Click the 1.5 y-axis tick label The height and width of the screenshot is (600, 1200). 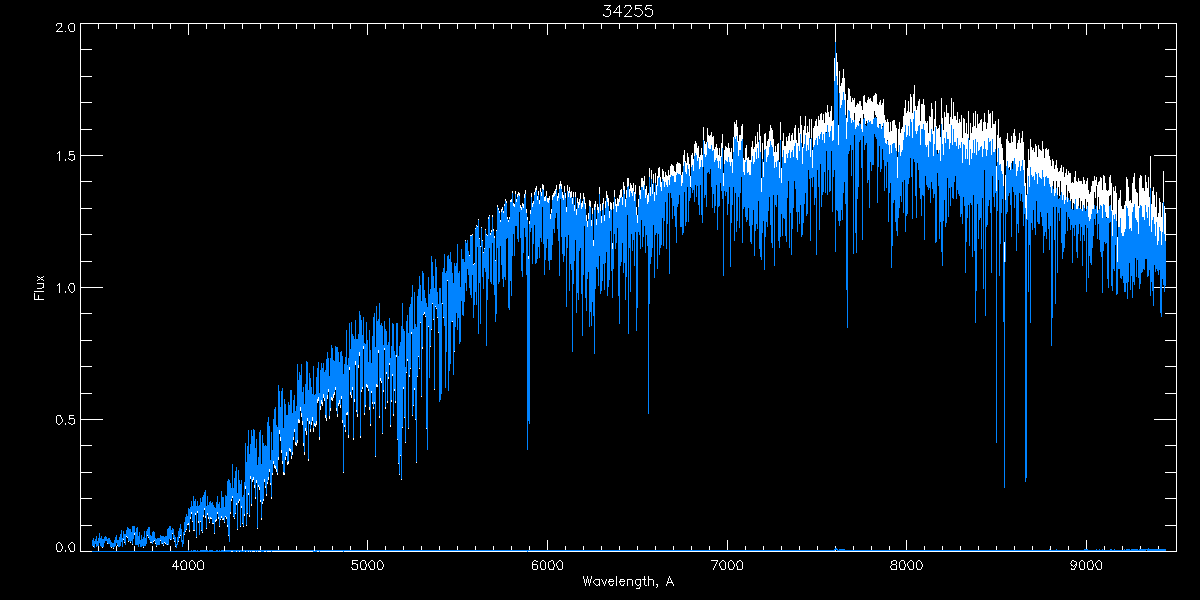click(65, 157)
